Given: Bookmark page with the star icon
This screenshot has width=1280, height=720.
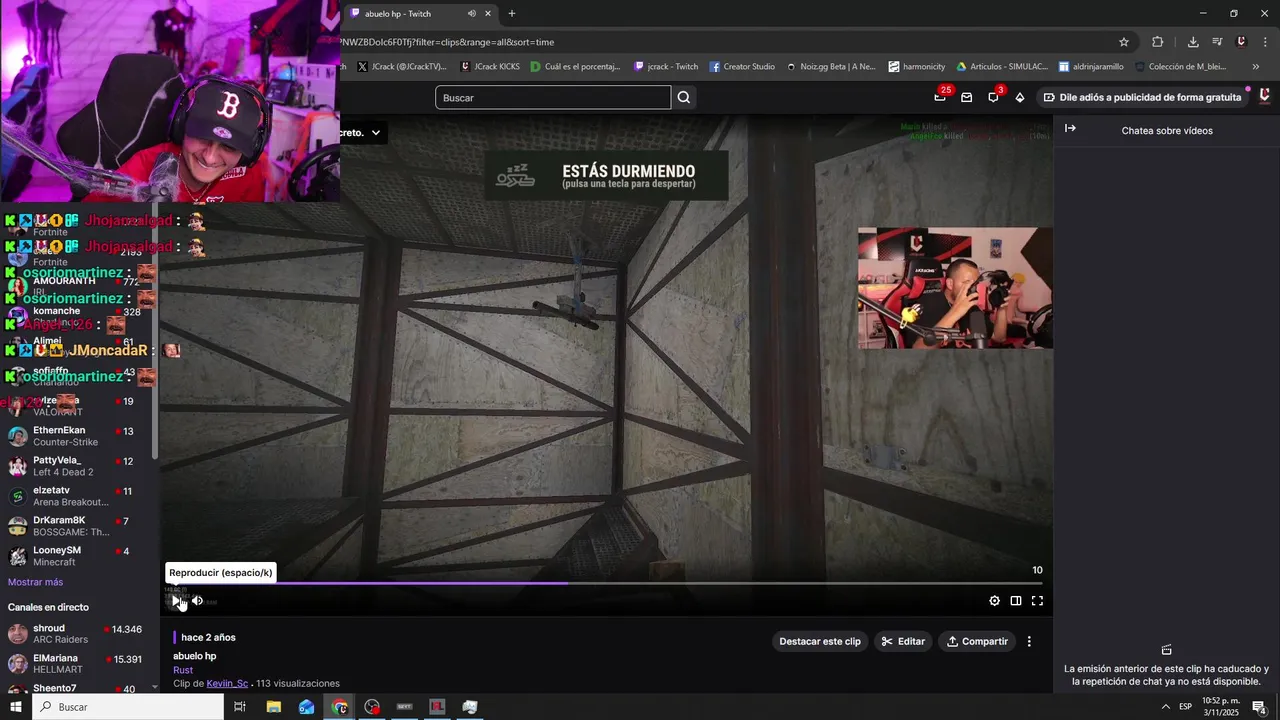Looking at the screenshot, I should 1124,42.
